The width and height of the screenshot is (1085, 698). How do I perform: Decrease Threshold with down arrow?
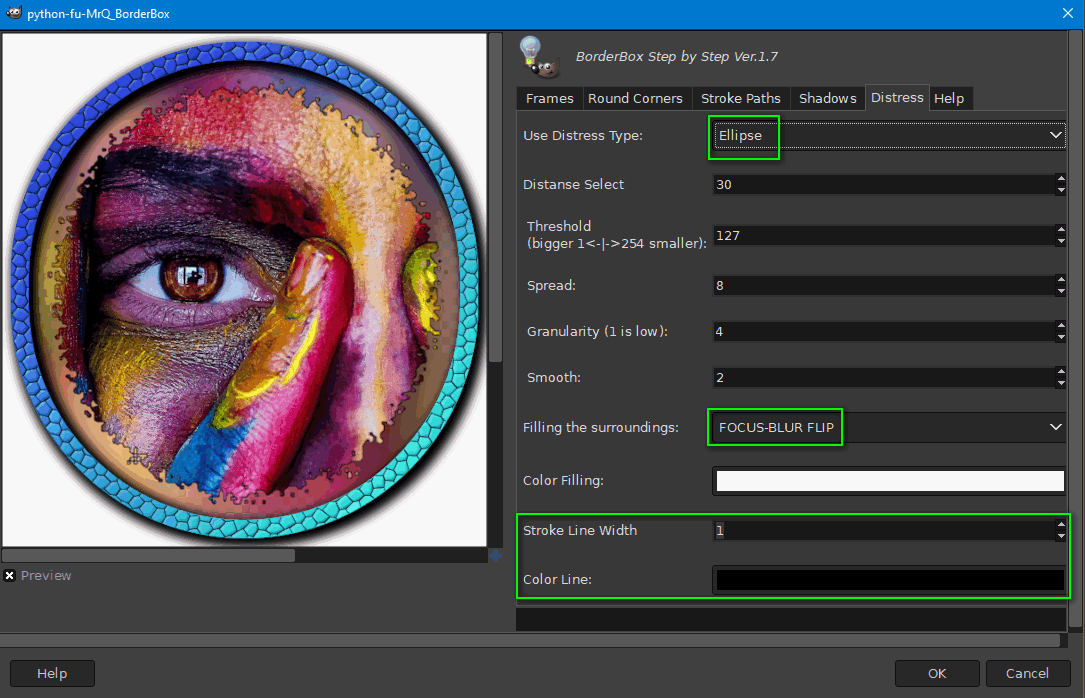pyautogui.click(x=1061, y=241)
